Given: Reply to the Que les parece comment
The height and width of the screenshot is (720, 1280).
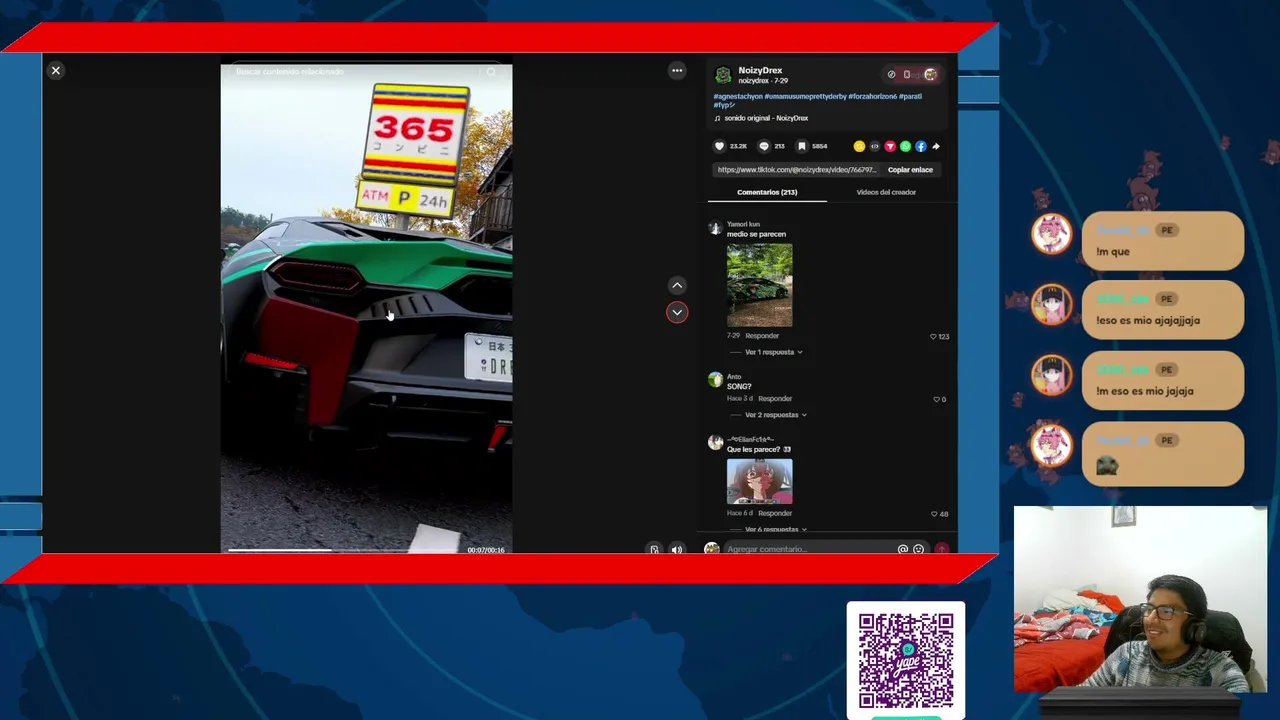Looking at the screenshot, I should pos(775,513).
